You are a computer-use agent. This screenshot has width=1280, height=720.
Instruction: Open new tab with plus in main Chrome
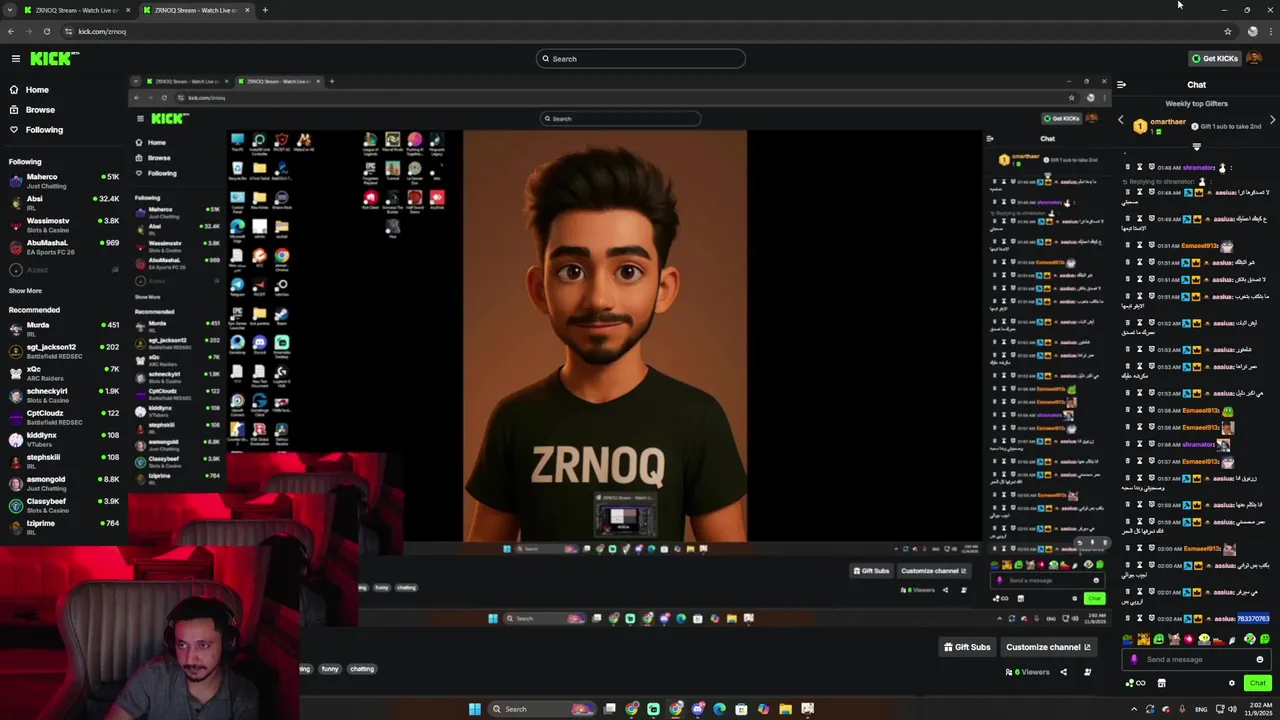(x=265, y=10)
